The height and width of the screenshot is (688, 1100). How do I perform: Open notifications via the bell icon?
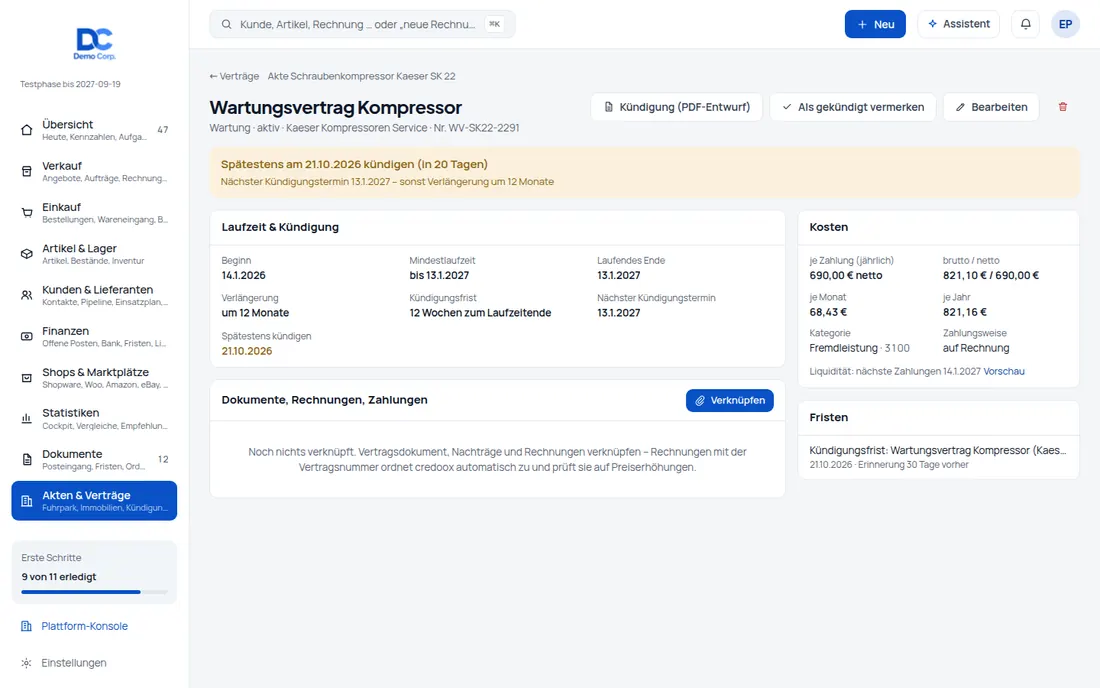1026,24
